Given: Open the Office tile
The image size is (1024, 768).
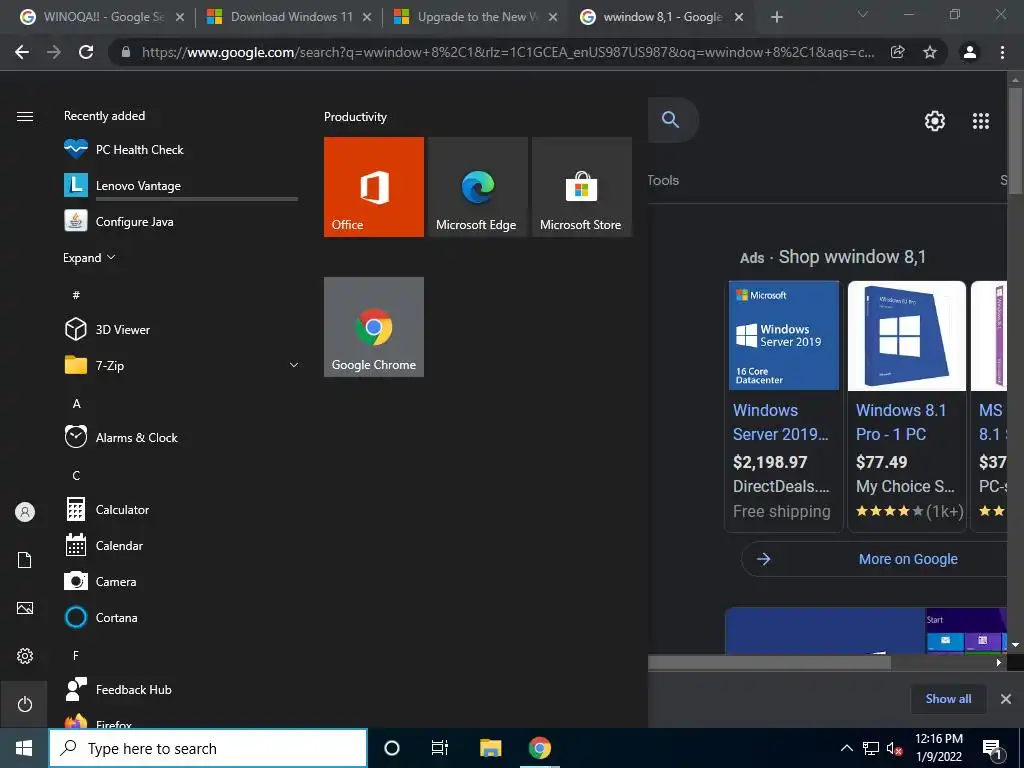Looking at the screenshot, I should point(374,187).
